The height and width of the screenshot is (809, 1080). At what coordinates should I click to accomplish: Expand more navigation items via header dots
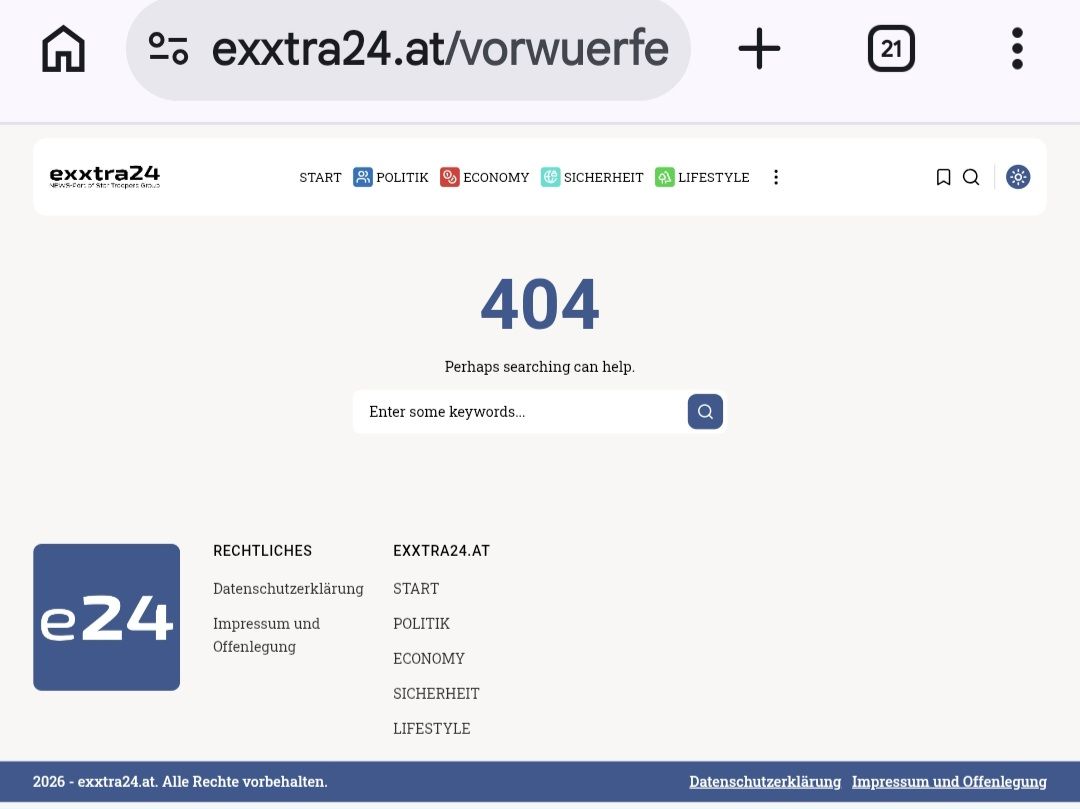pos(776,177)
